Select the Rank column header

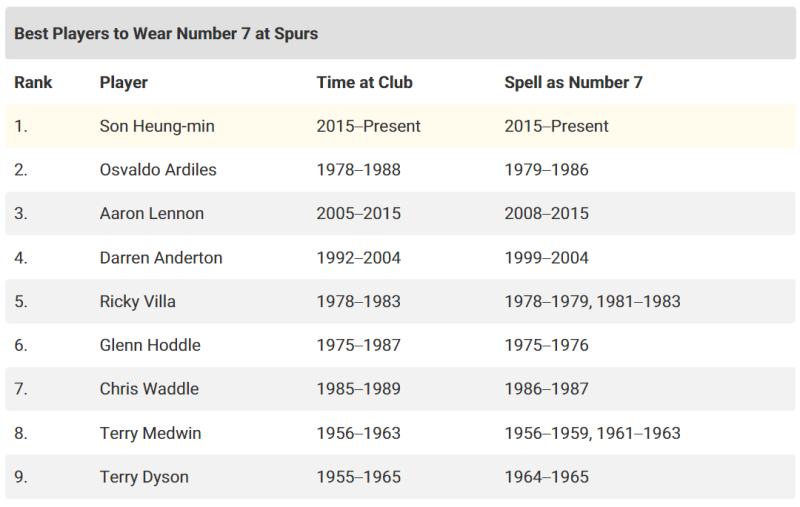[33, 82]
